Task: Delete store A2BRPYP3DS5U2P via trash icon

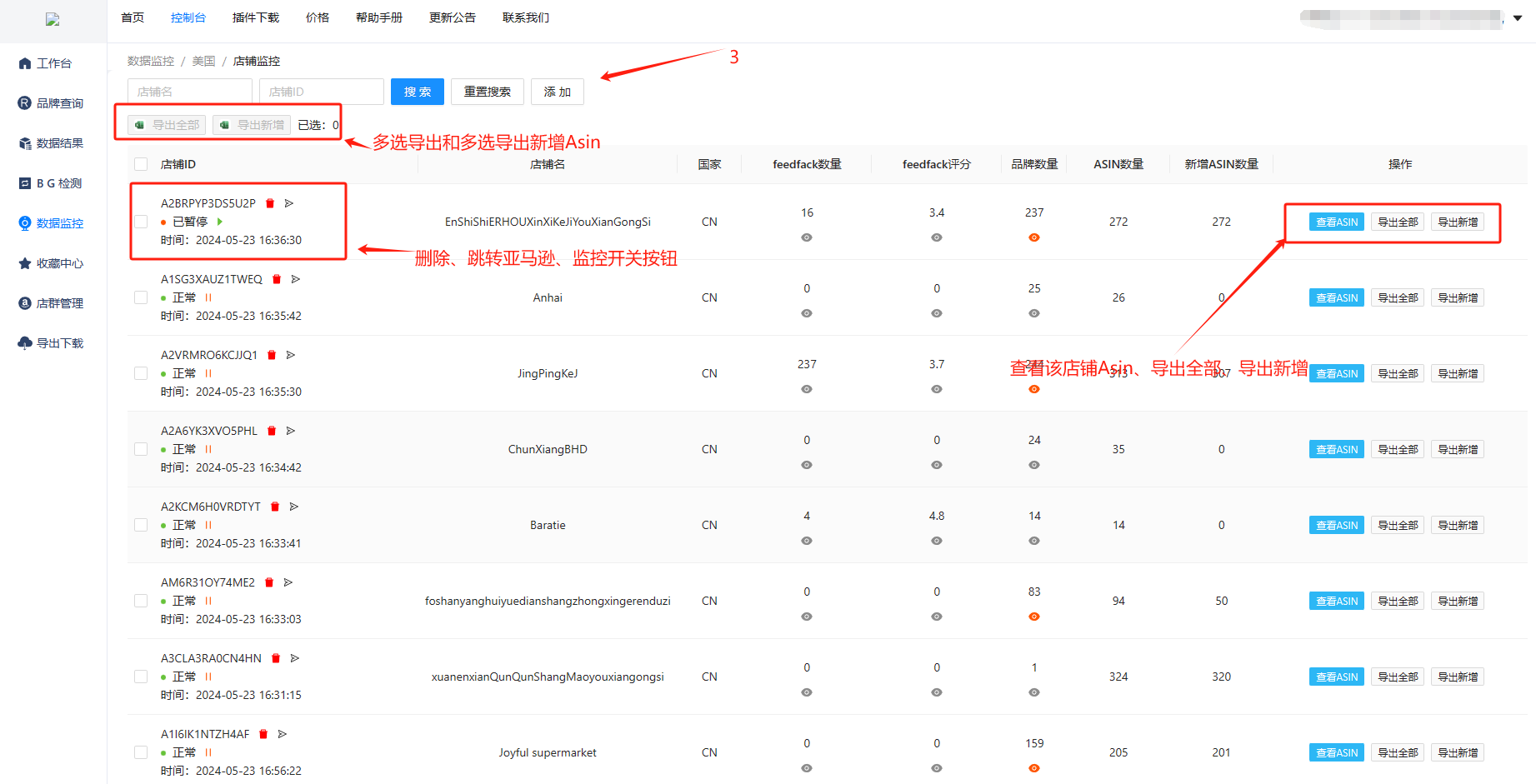Action: [x=270, y=203]
